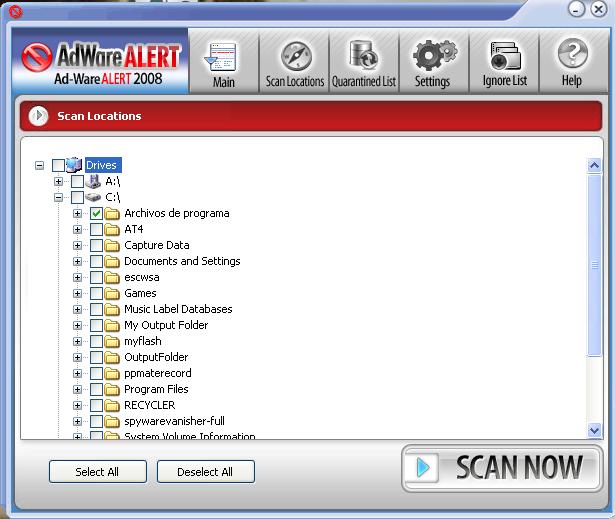Click the tree scrollbar up arrow

tap(594, 166)
